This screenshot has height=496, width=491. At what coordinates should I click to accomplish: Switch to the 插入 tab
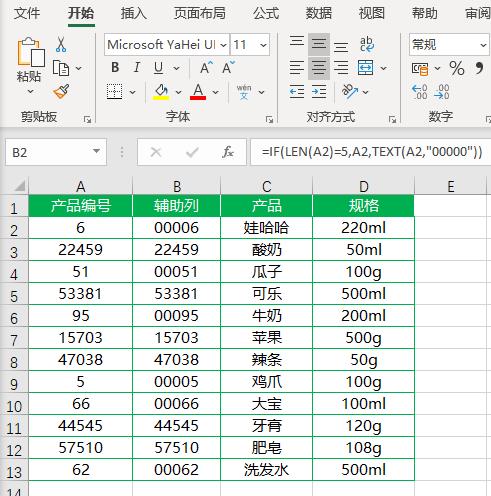134,13
